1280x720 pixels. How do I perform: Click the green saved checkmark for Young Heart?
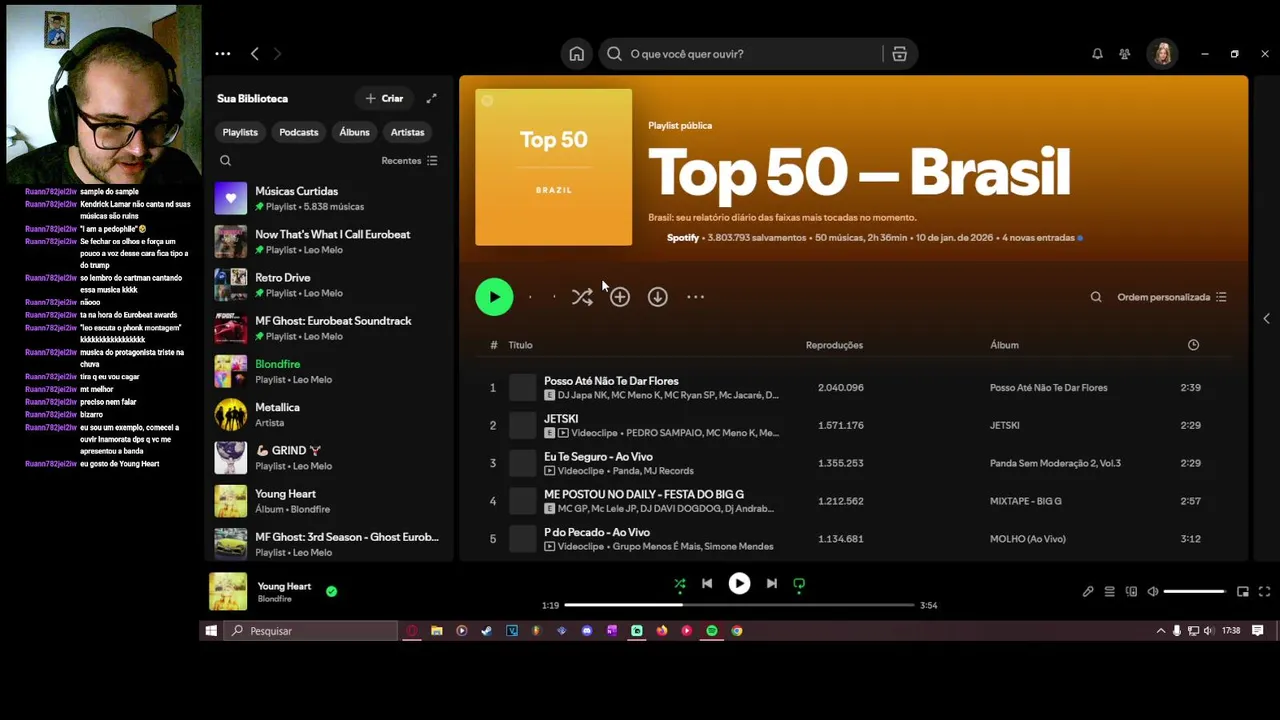click(x=331, y=591)
